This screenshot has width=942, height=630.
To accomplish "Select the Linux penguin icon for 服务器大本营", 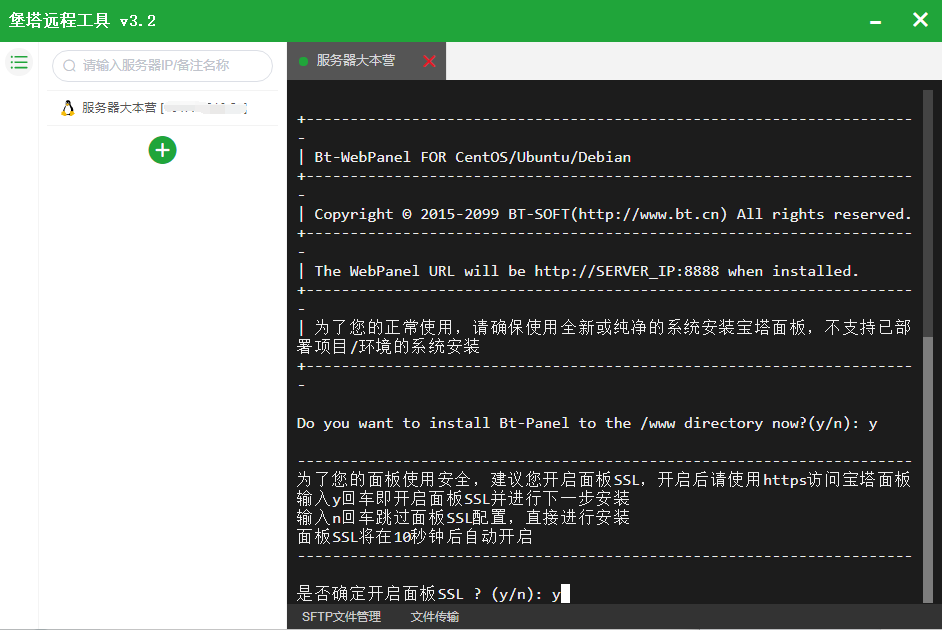I will (68, 108).
